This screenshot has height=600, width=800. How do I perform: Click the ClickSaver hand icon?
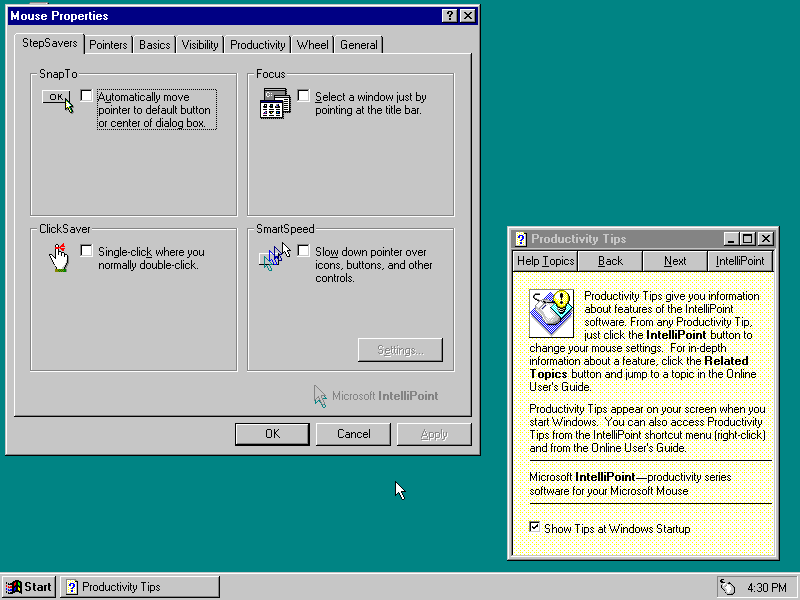59,257
